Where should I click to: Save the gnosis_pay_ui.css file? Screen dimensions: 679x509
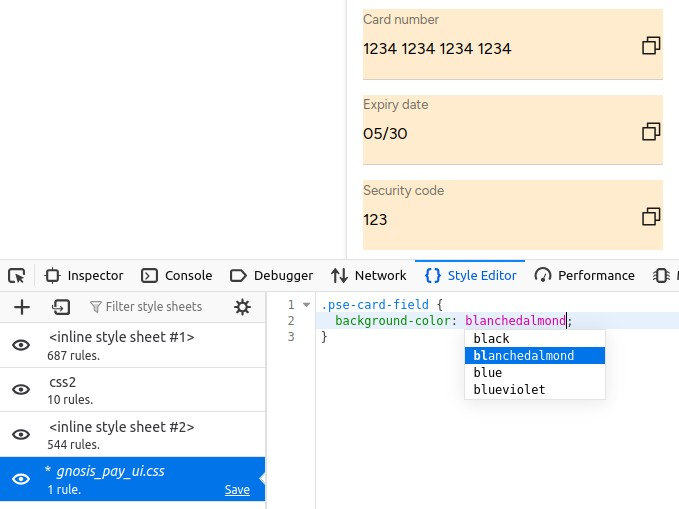[237, 490]
